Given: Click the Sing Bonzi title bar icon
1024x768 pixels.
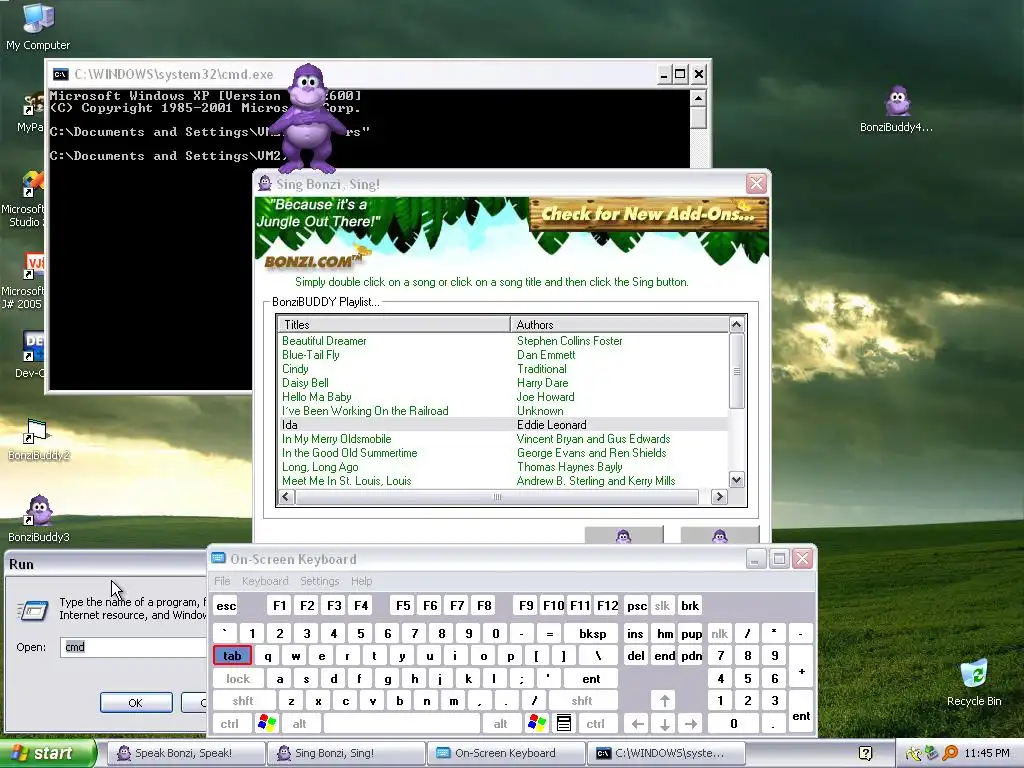Looking at the screenshot, I should (x=264, y=184).
